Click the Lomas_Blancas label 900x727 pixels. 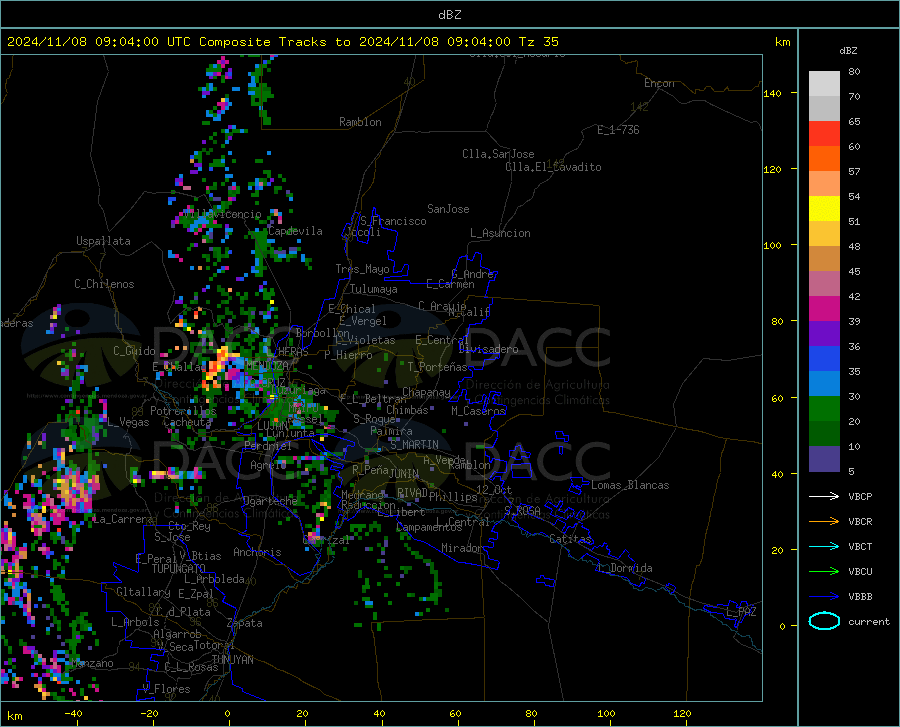[x=630, y=485]
